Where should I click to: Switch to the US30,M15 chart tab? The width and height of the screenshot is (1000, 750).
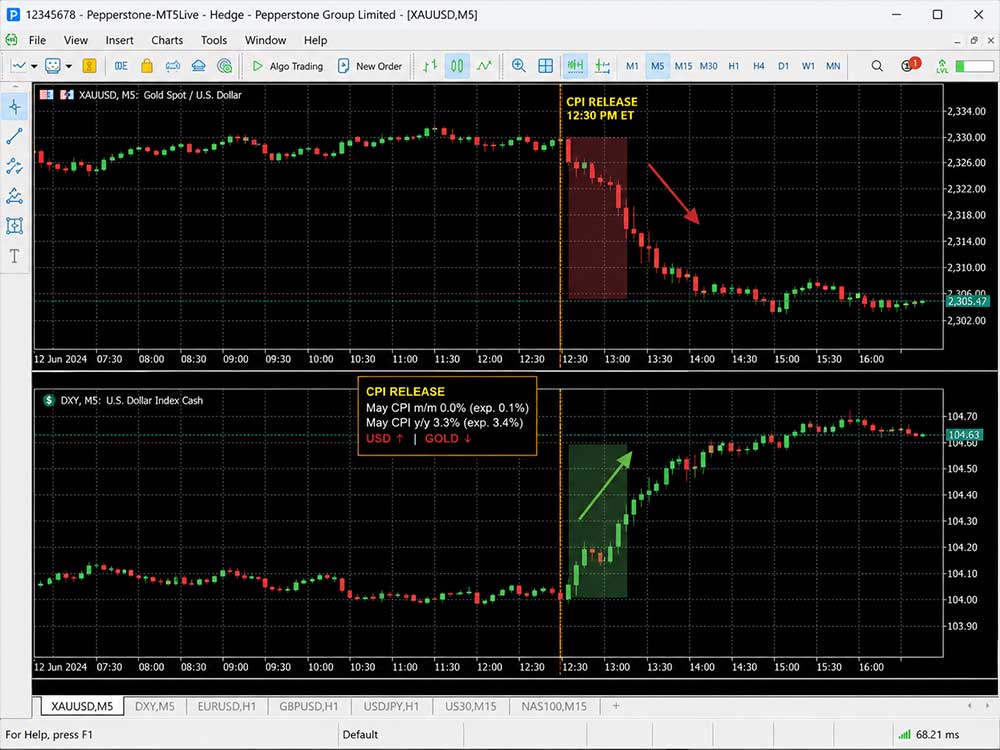[x=471, y=706]
